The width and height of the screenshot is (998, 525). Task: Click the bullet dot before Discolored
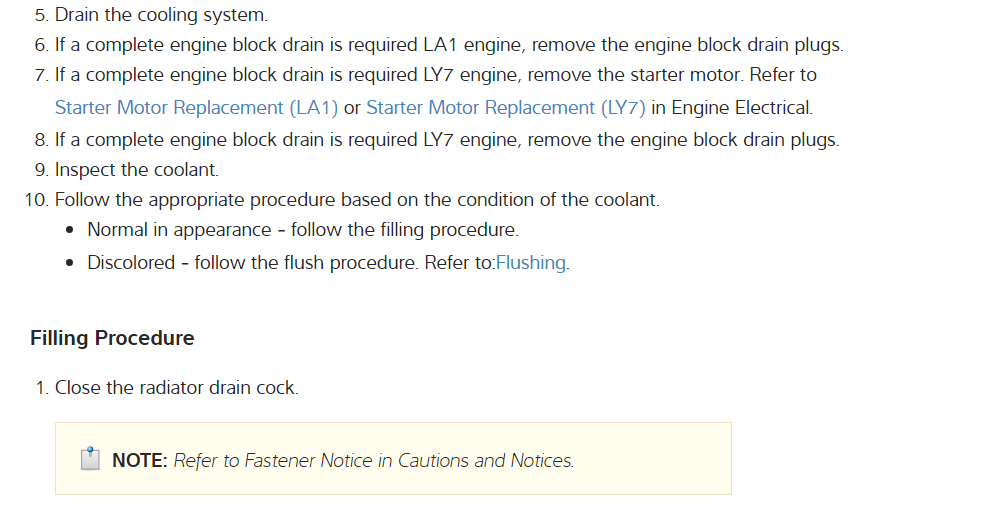click(68, 264)
